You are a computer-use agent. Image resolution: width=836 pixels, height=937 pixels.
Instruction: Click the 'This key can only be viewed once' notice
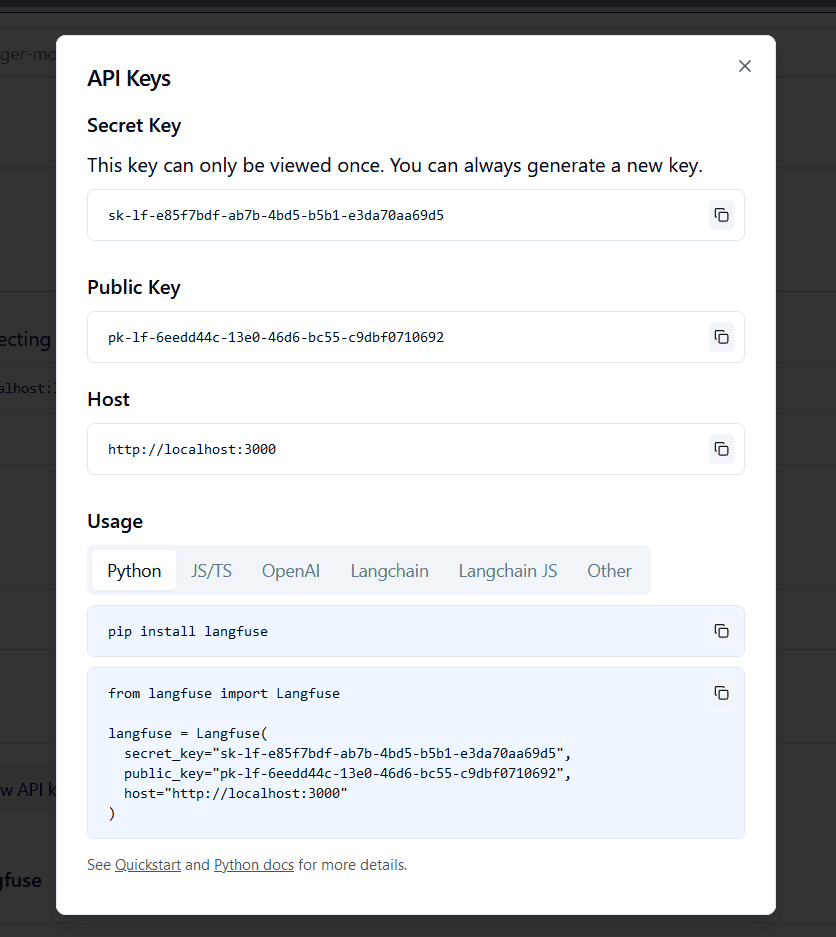tap(394, 166)
